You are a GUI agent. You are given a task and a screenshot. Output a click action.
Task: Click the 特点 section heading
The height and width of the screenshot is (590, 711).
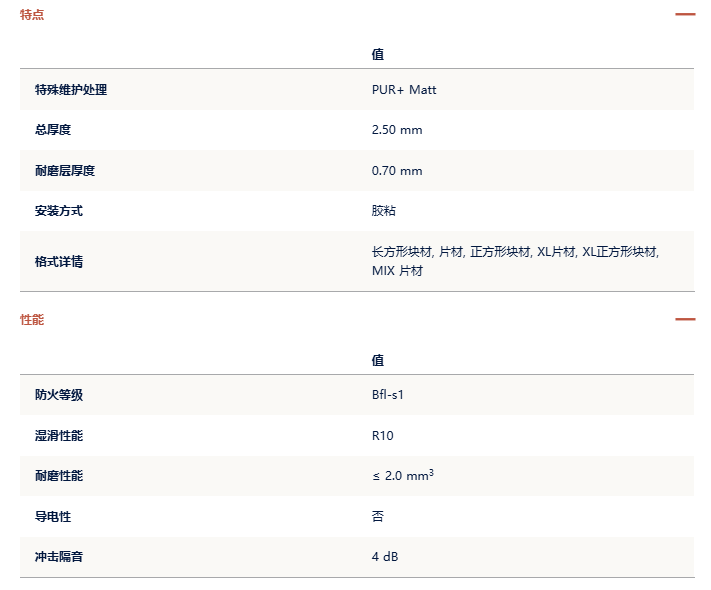pyautogui.click(x=32, y=15)
